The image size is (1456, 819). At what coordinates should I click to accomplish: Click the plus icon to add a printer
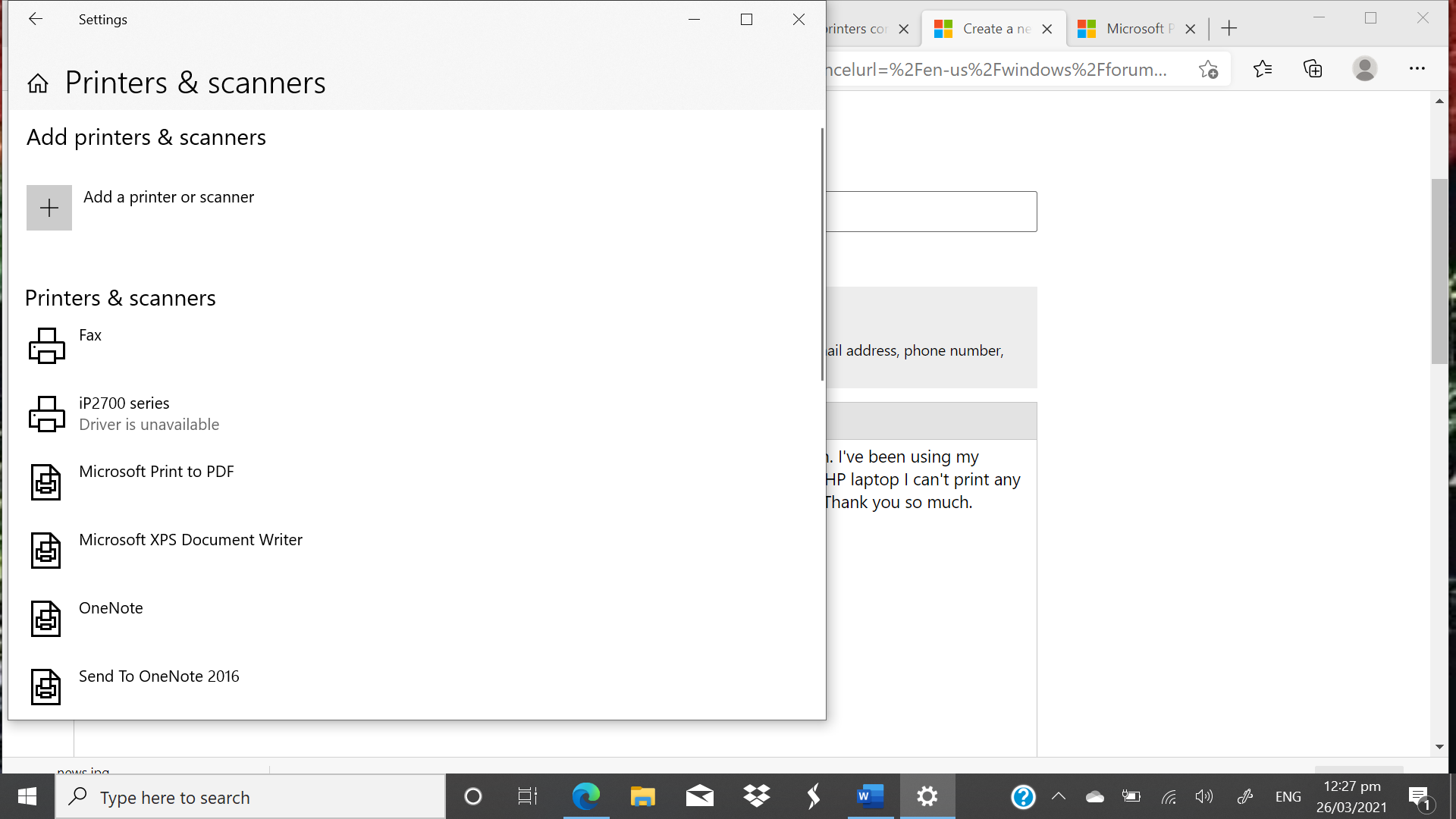[49, 208]
